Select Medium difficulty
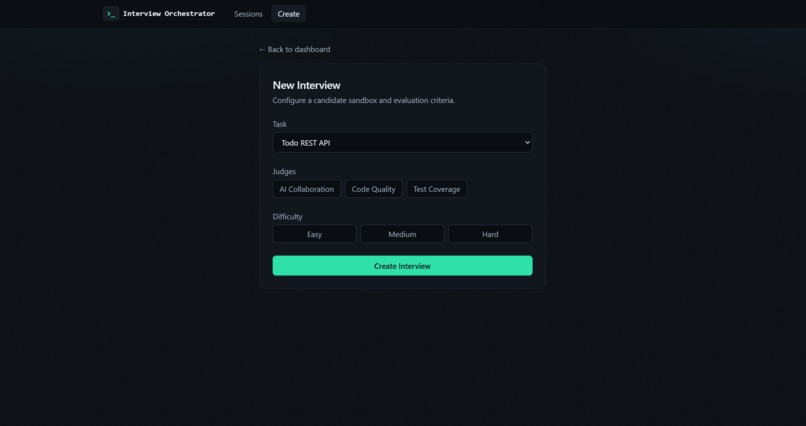806x426 pixels. (x=402, y=234)
